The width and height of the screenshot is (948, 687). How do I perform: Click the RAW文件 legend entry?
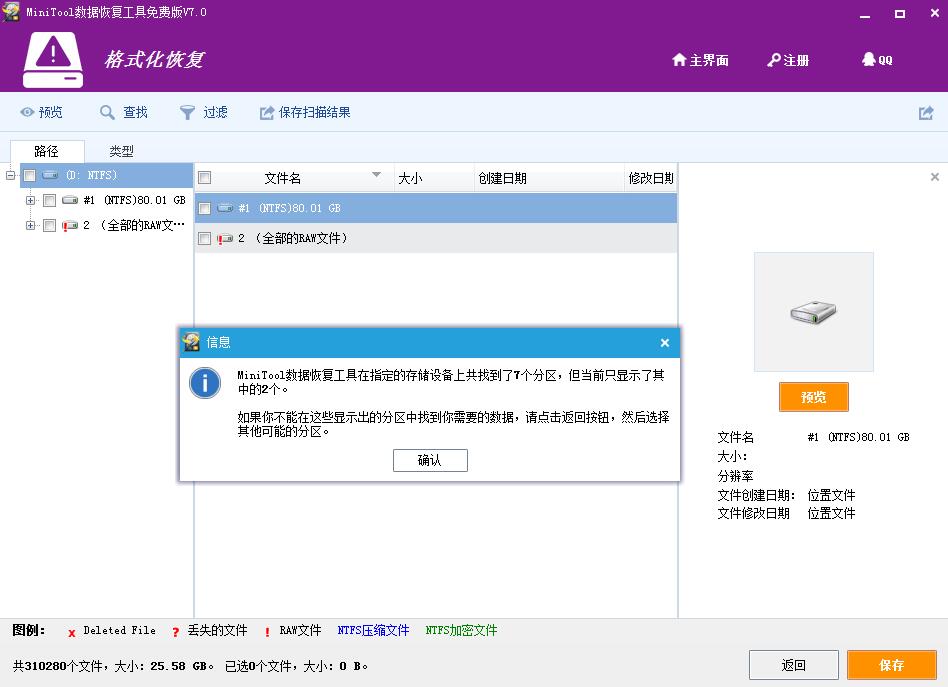(293, 631)
